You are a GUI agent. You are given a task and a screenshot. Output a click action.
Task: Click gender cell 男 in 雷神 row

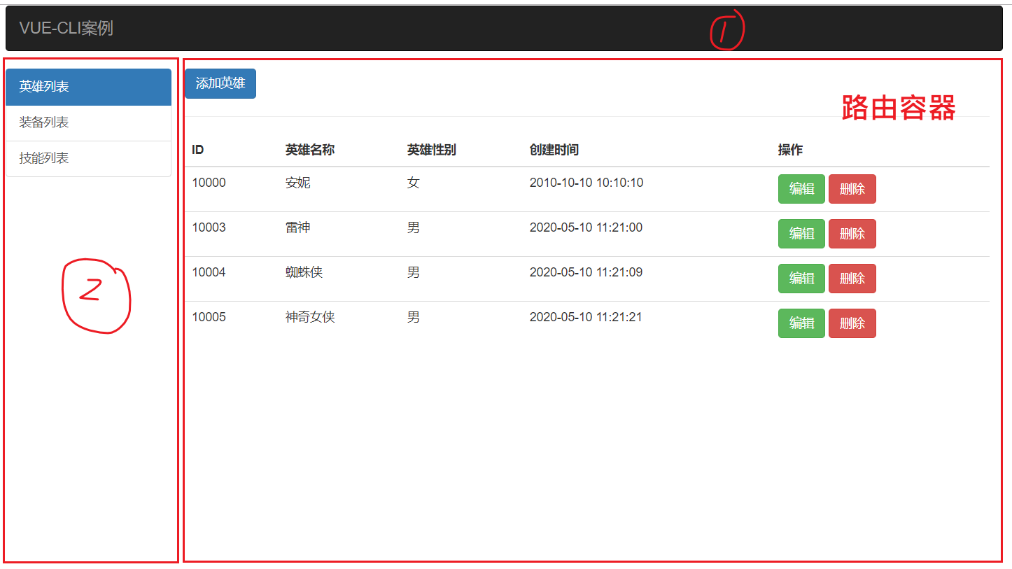click(x=413, y=227)
